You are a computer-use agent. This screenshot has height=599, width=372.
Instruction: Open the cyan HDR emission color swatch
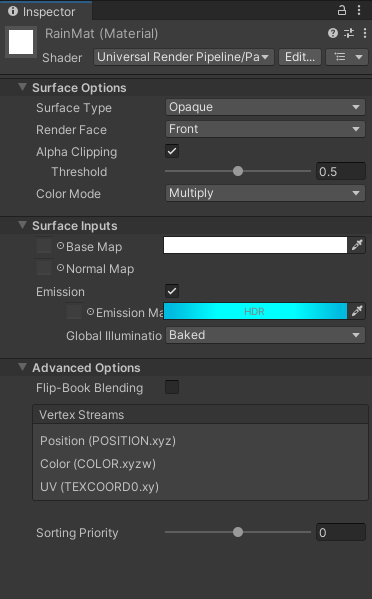tap(256, 311)
